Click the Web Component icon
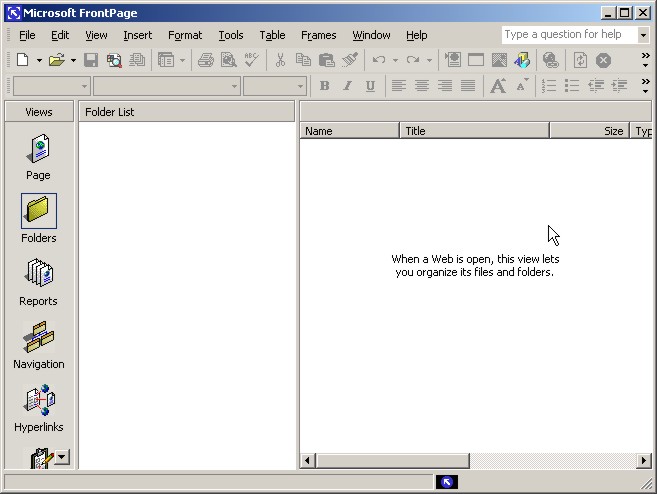This screenshot has height=494, width=657. click(453, 60)
